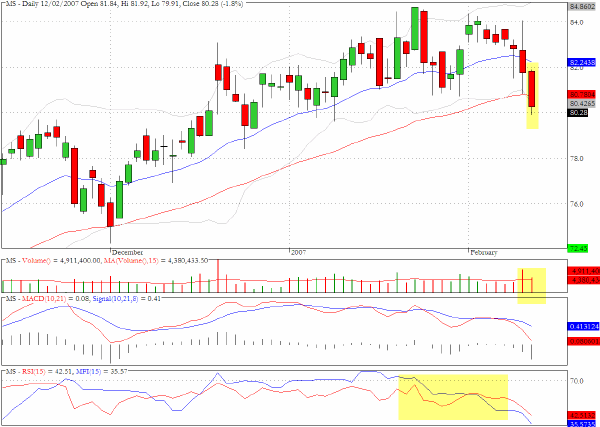The width and height of the screenshot is (600, 427).
Task: Click the 70.0 level label in RSI panel
Action: (576, 381)
